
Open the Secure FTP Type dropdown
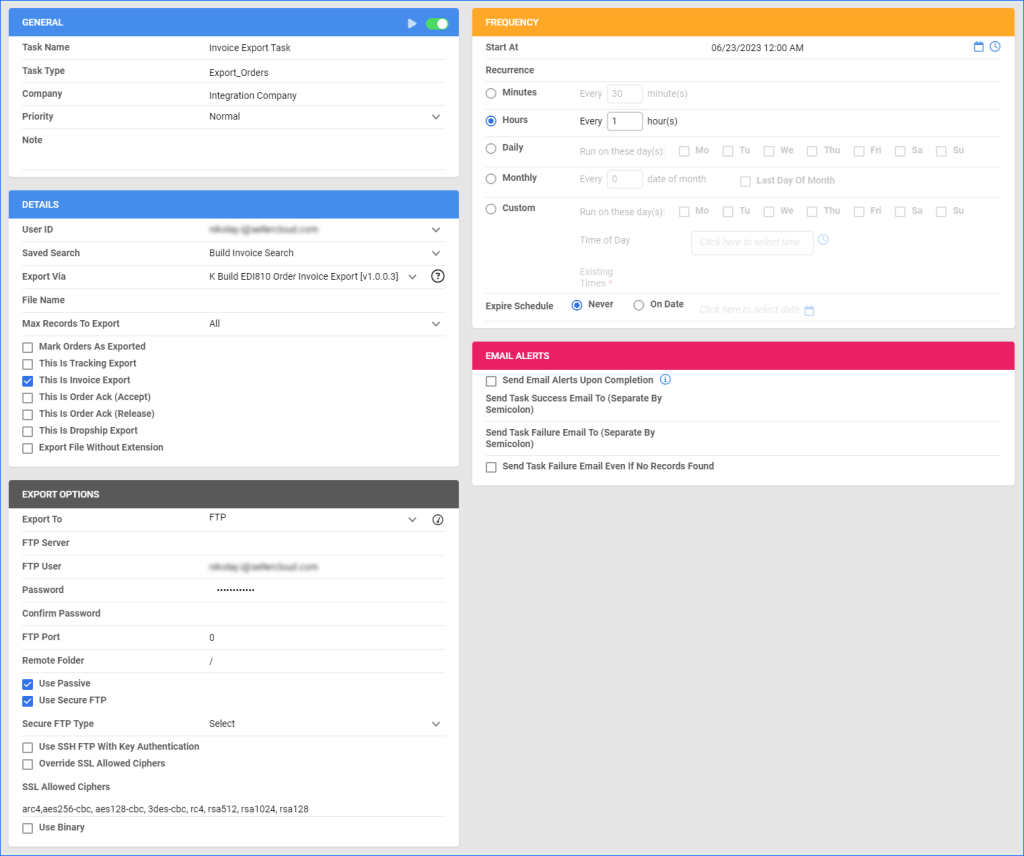435,723
